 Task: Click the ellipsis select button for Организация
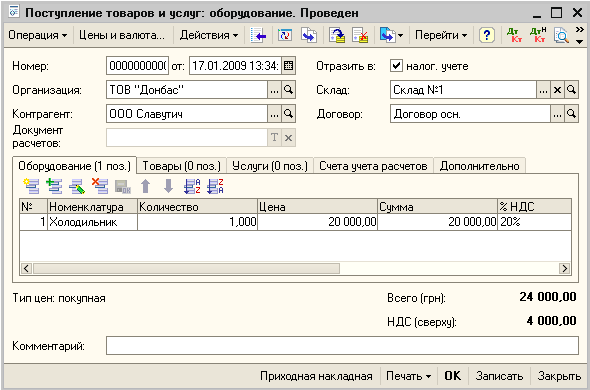[x=274, y=90]
